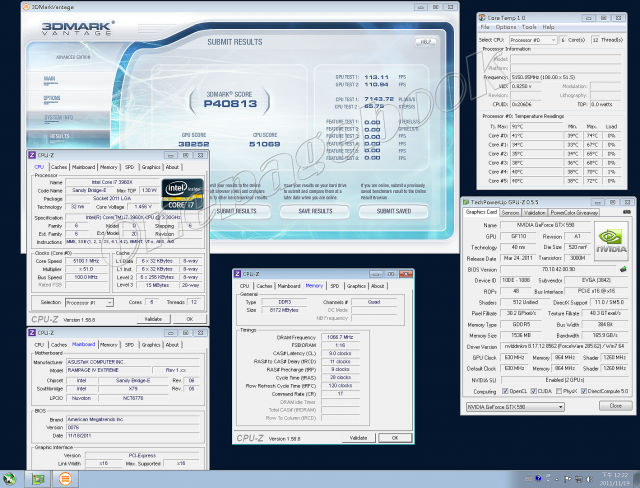This screenshot has width=640, height=488.
Task: Open Mainboard tab in the CPU-Z Memory window
Action: [x=289, y=286]
